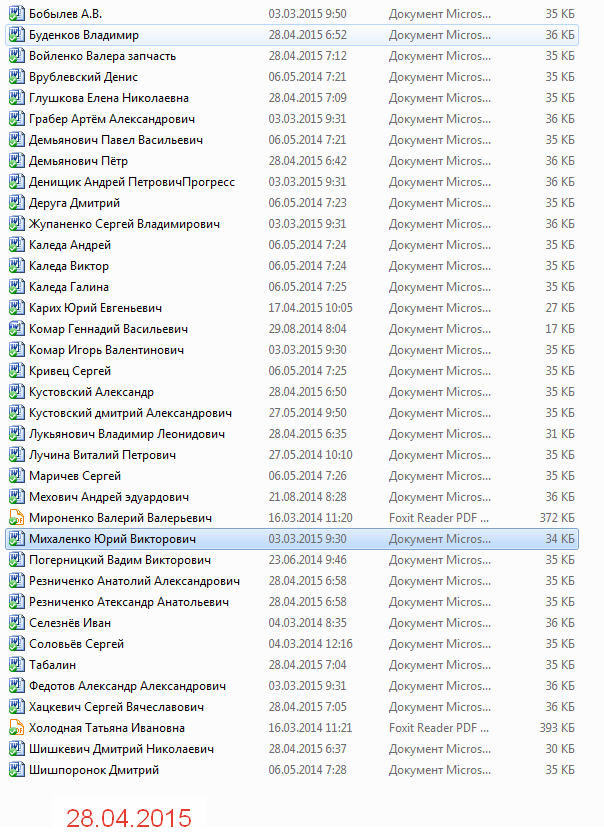Click the Word icon next to Табалин

pyautogui.click(x=15, y=665)
